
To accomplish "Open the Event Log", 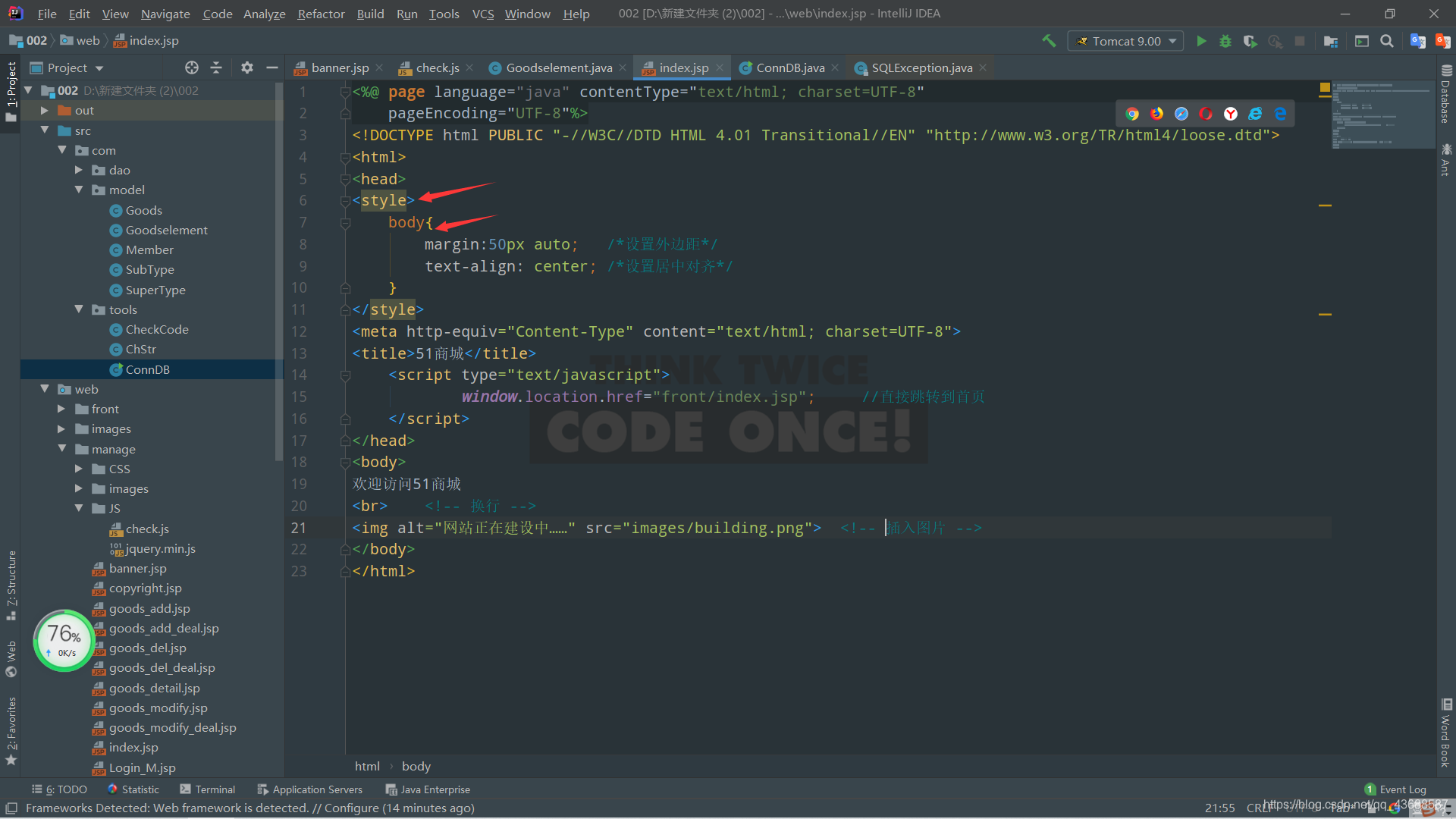I will (1395, 789).
